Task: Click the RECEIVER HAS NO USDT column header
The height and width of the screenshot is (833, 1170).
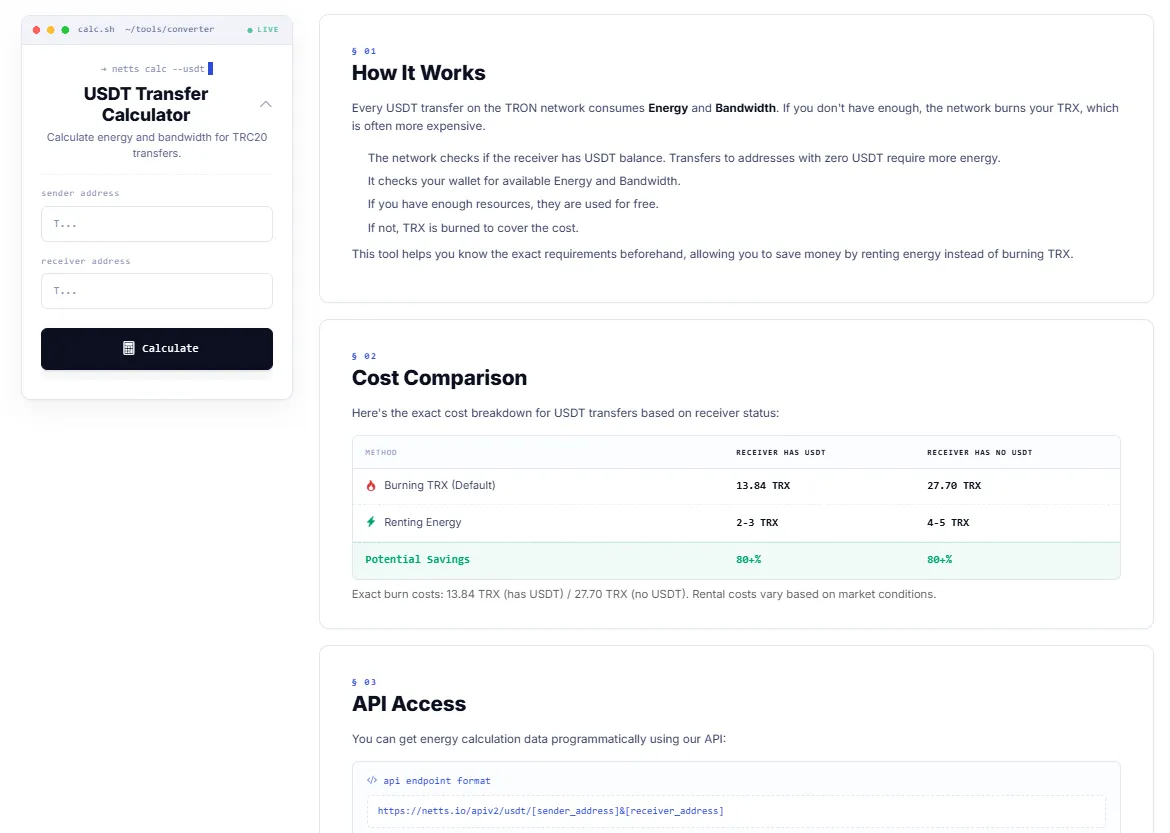Action: 979,452
